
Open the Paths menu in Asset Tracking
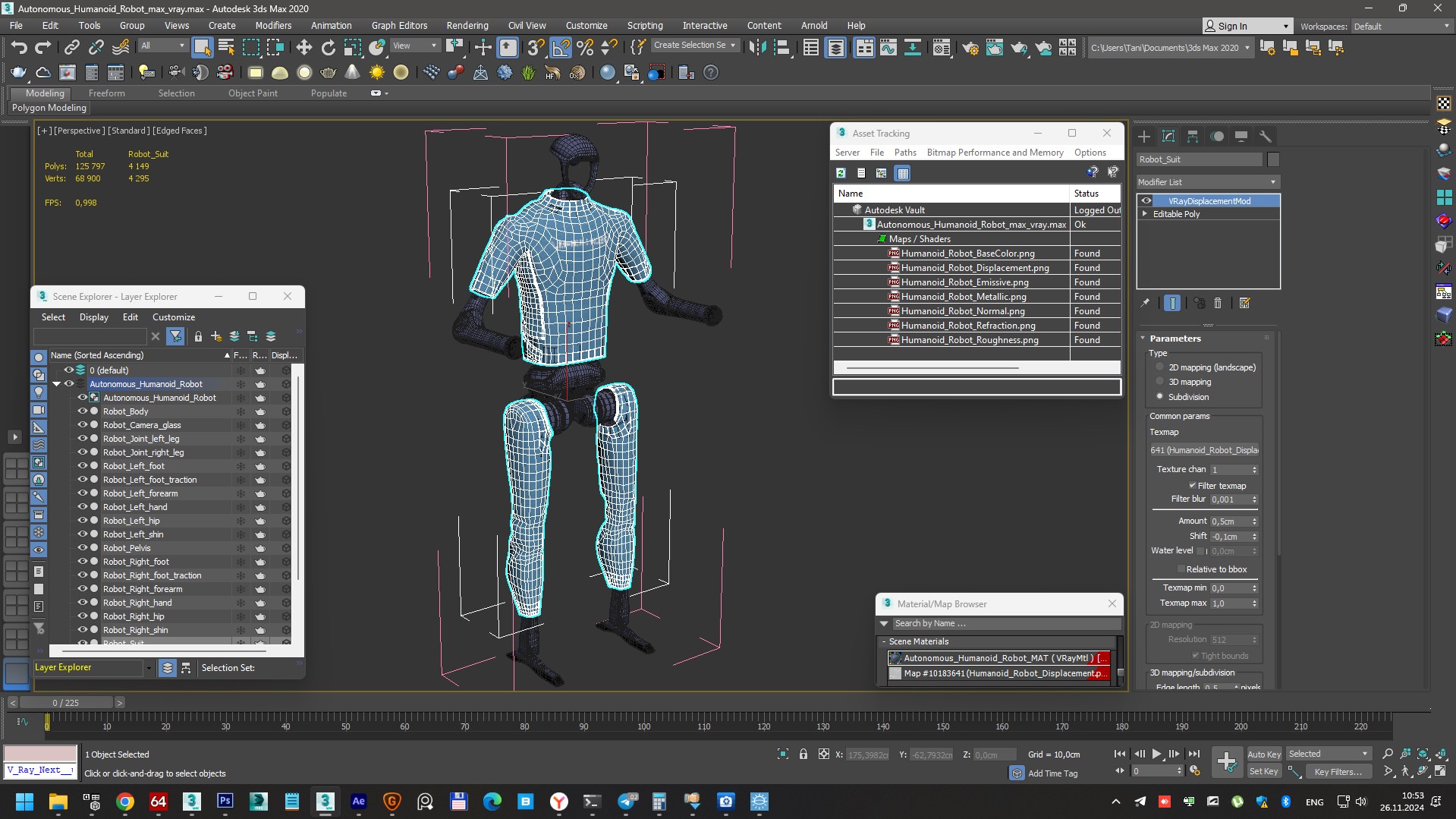[905, 153]
